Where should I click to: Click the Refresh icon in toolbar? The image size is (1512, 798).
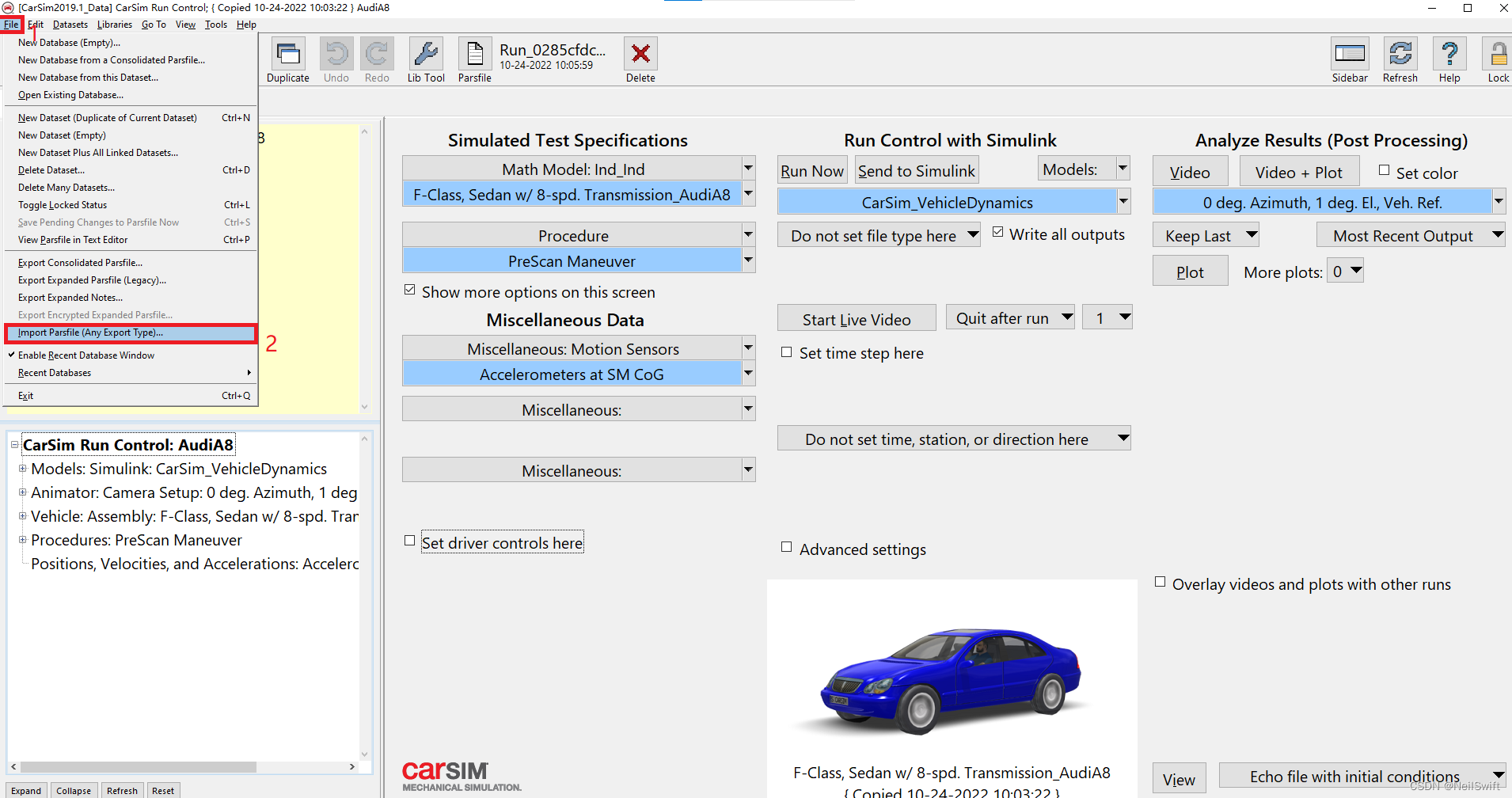pos(1400,54)
